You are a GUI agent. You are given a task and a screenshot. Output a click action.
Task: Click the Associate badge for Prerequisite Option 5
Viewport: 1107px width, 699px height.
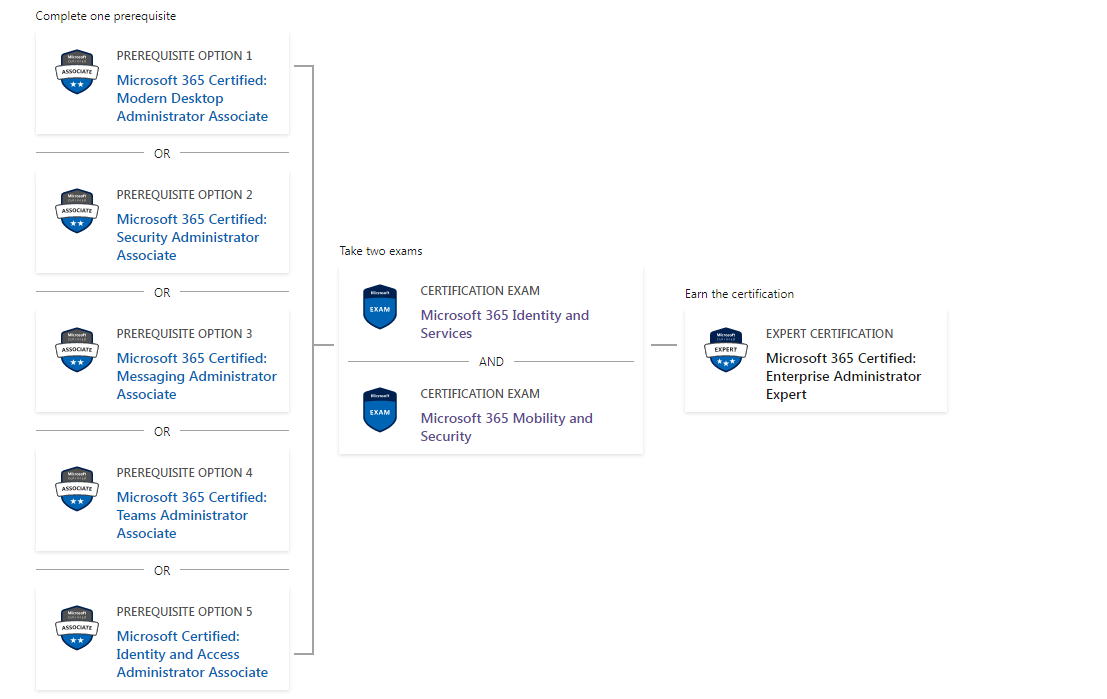(x=77, y=628)
